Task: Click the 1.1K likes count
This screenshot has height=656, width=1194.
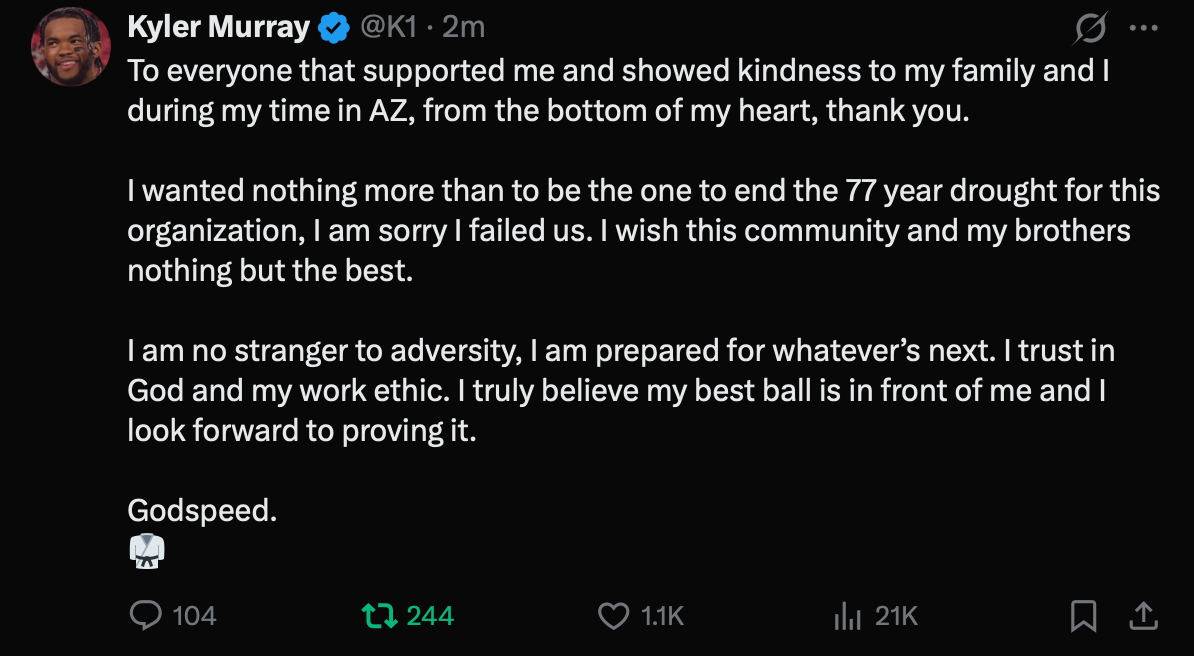Action: [662, 616]
